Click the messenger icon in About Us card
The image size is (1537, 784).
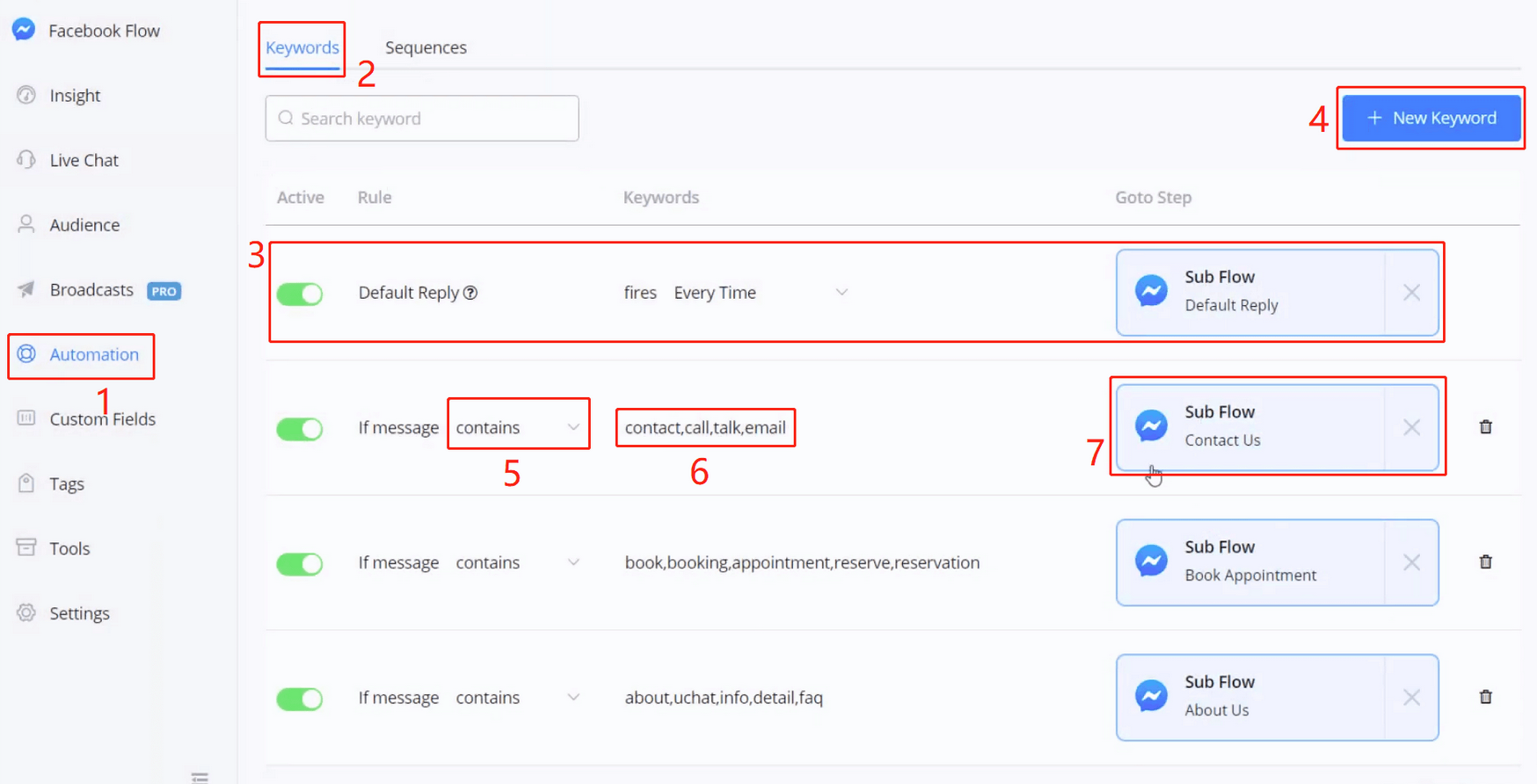(x=1151, y=696)
